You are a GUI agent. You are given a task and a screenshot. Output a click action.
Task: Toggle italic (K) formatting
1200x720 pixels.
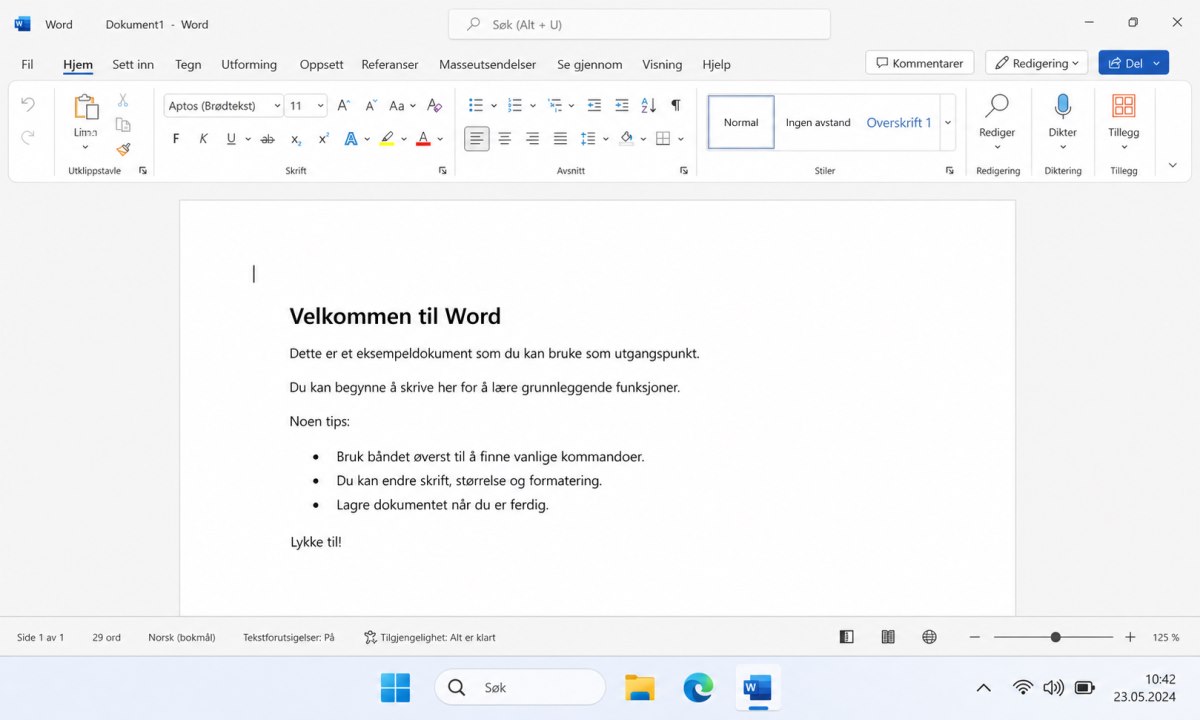(x=203, y=139)
